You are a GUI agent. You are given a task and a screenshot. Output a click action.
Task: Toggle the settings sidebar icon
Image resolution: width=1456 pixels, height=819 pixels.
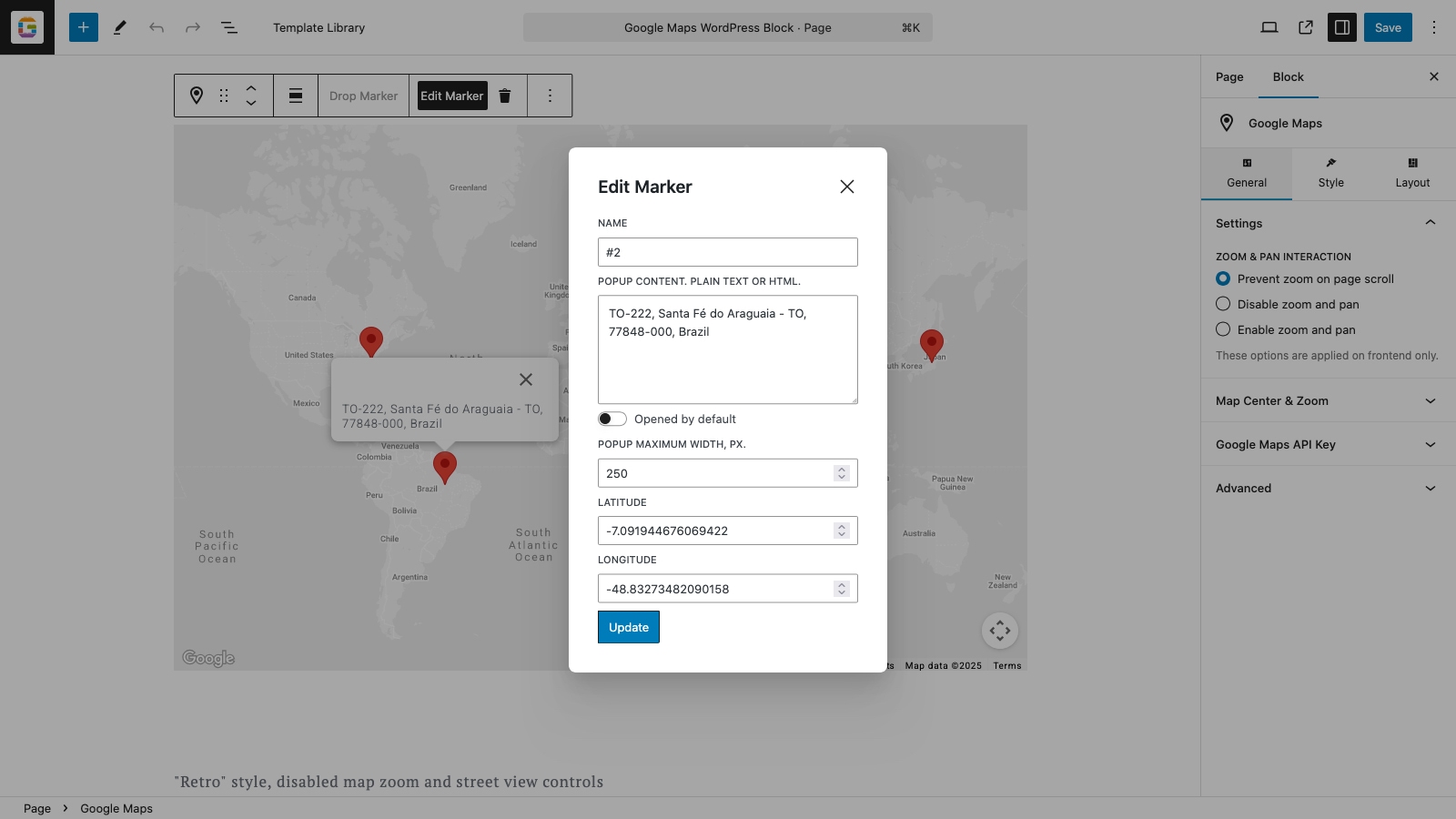[x=1342, y=27]
